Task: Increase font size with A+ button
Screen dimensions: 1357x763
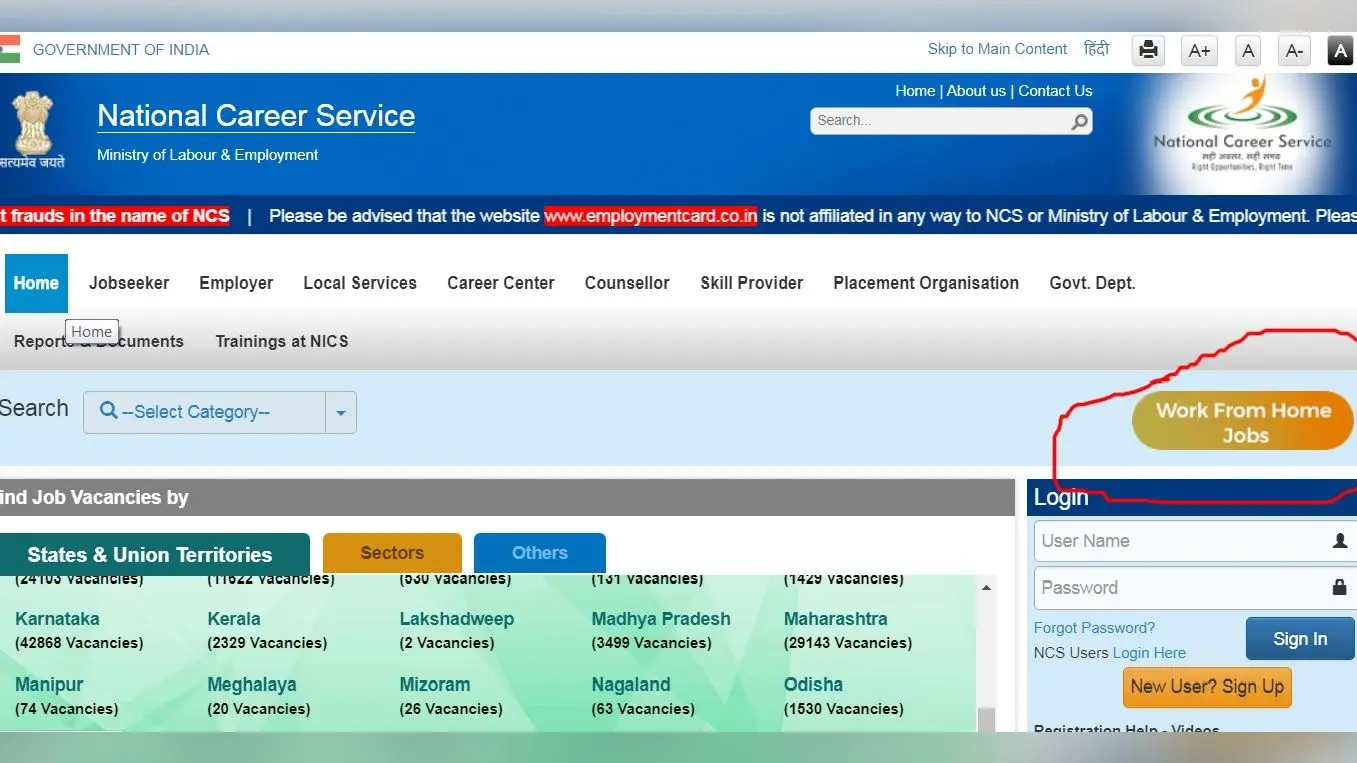Action: point(1199,50)
